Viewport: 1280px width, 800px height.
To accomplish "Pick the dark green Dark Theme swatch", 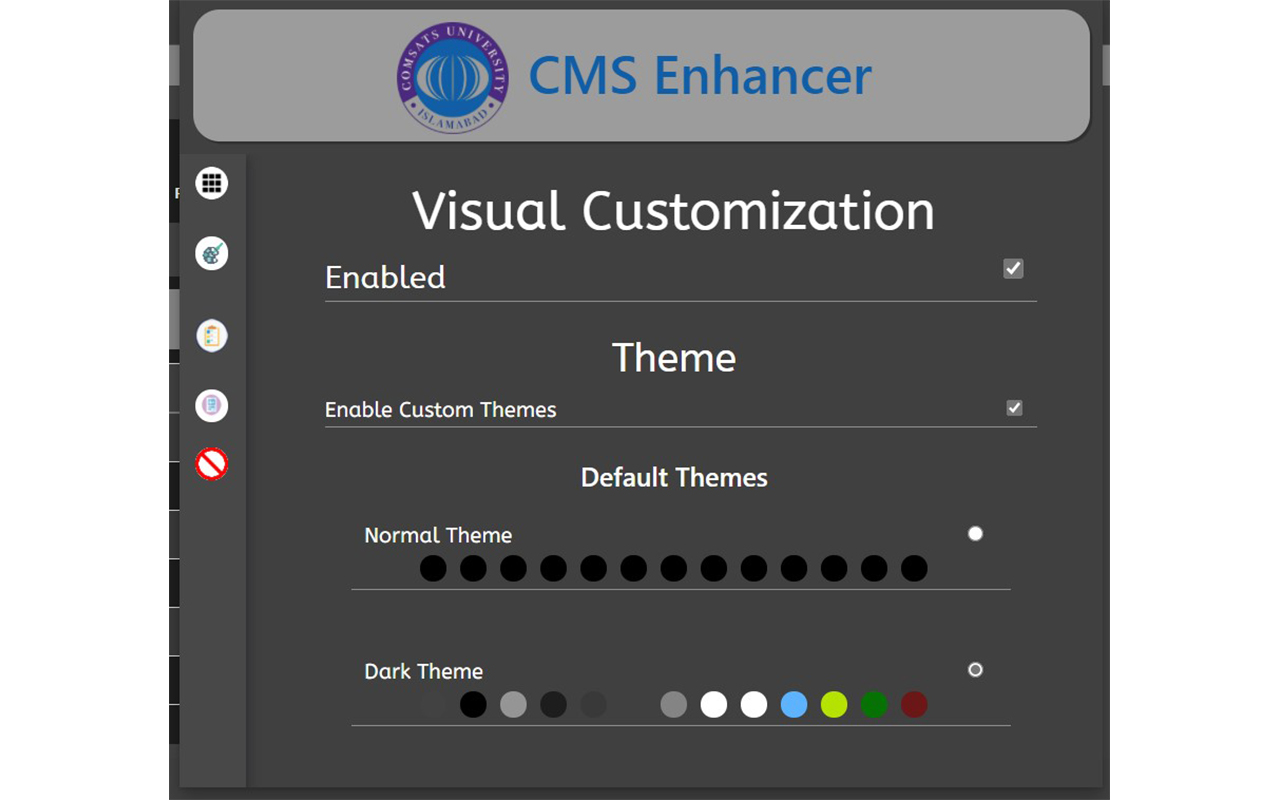I will (874, 705).
